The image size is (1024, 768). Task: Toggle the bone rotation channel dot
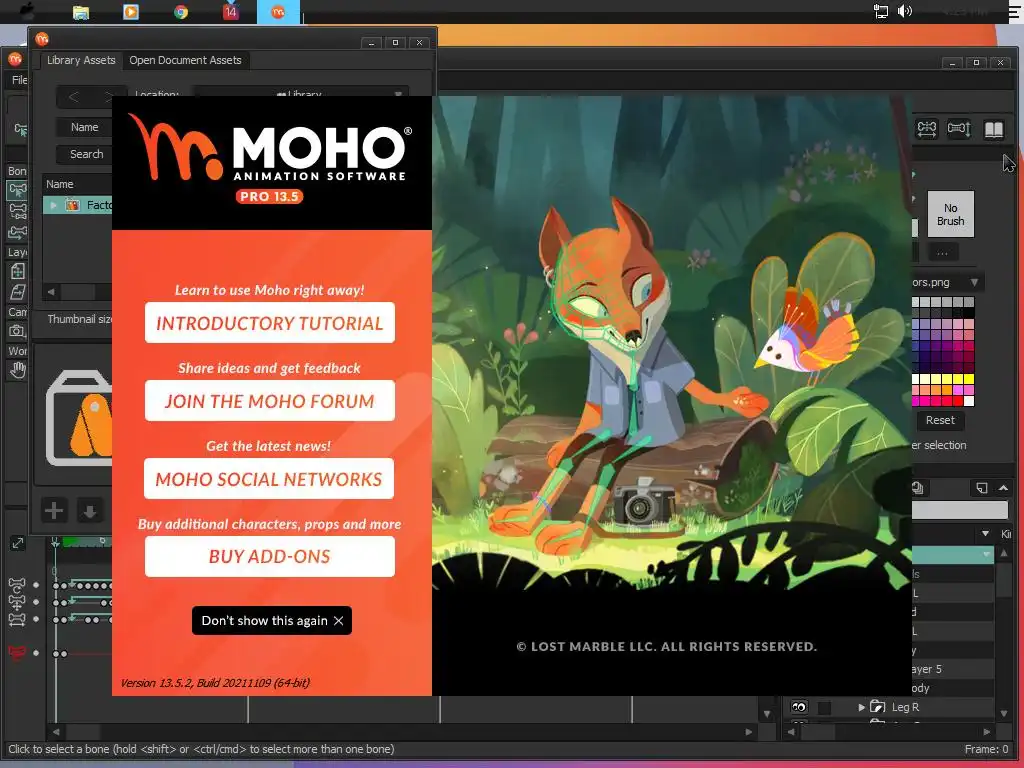tap(36, 585)
